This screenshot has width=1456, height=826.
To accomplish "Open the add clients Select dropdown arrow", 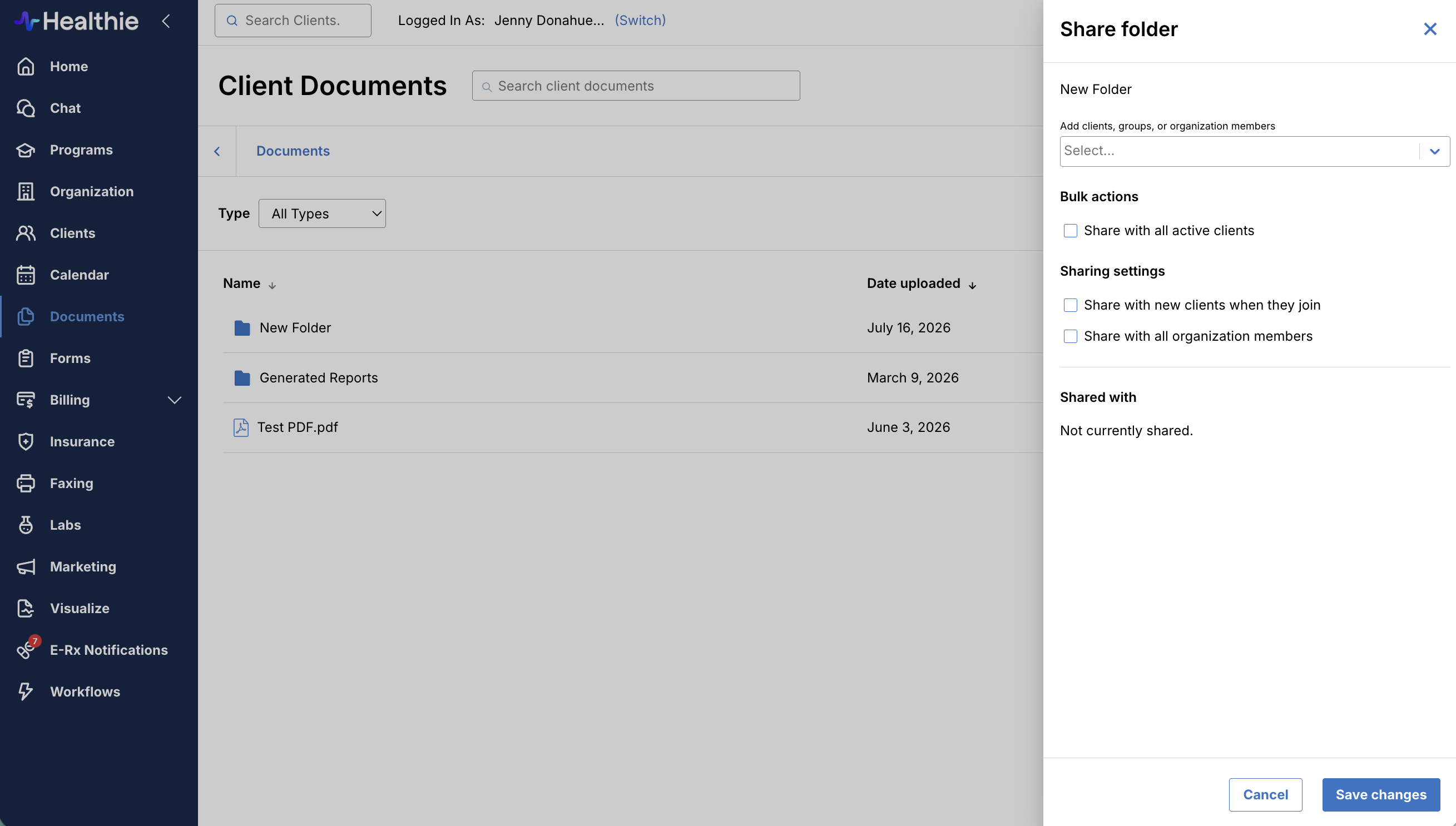I will coord(1434,152).
